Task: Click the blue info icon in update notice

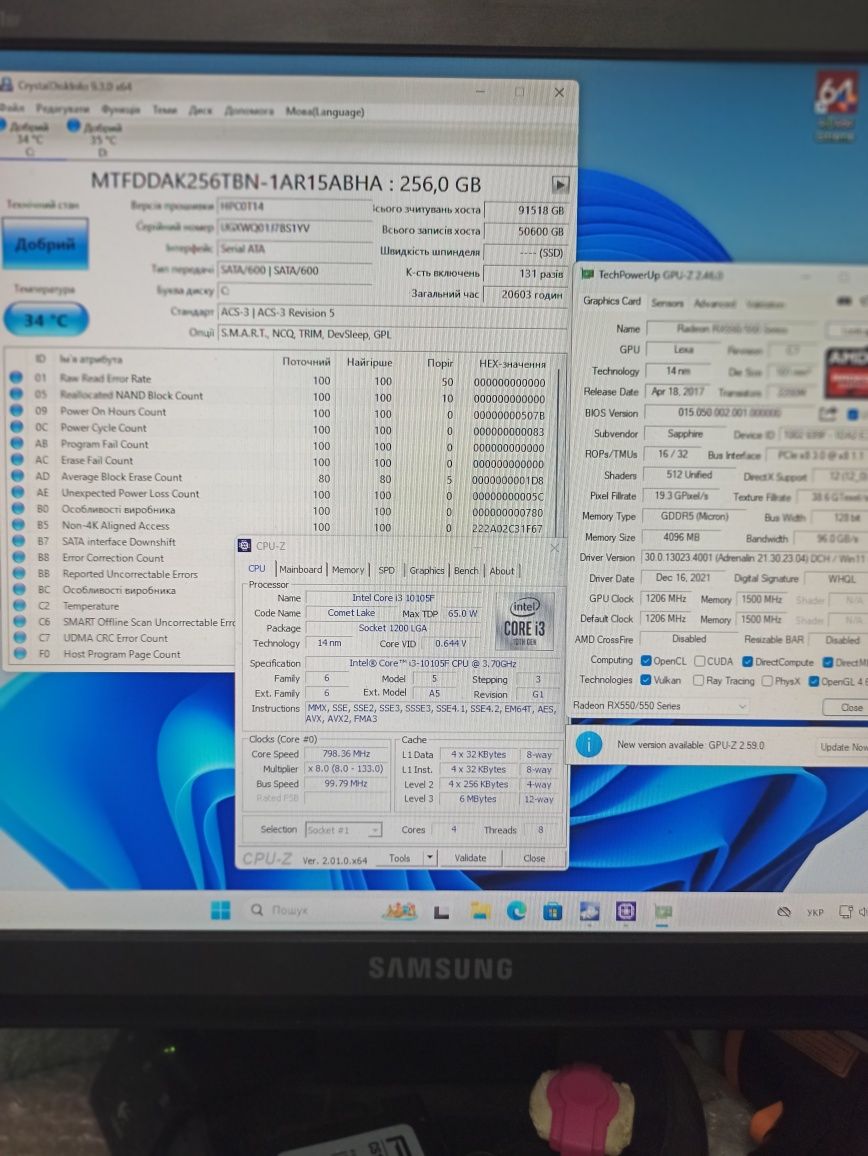Action: pyautogui.click(x=588, y=745)
